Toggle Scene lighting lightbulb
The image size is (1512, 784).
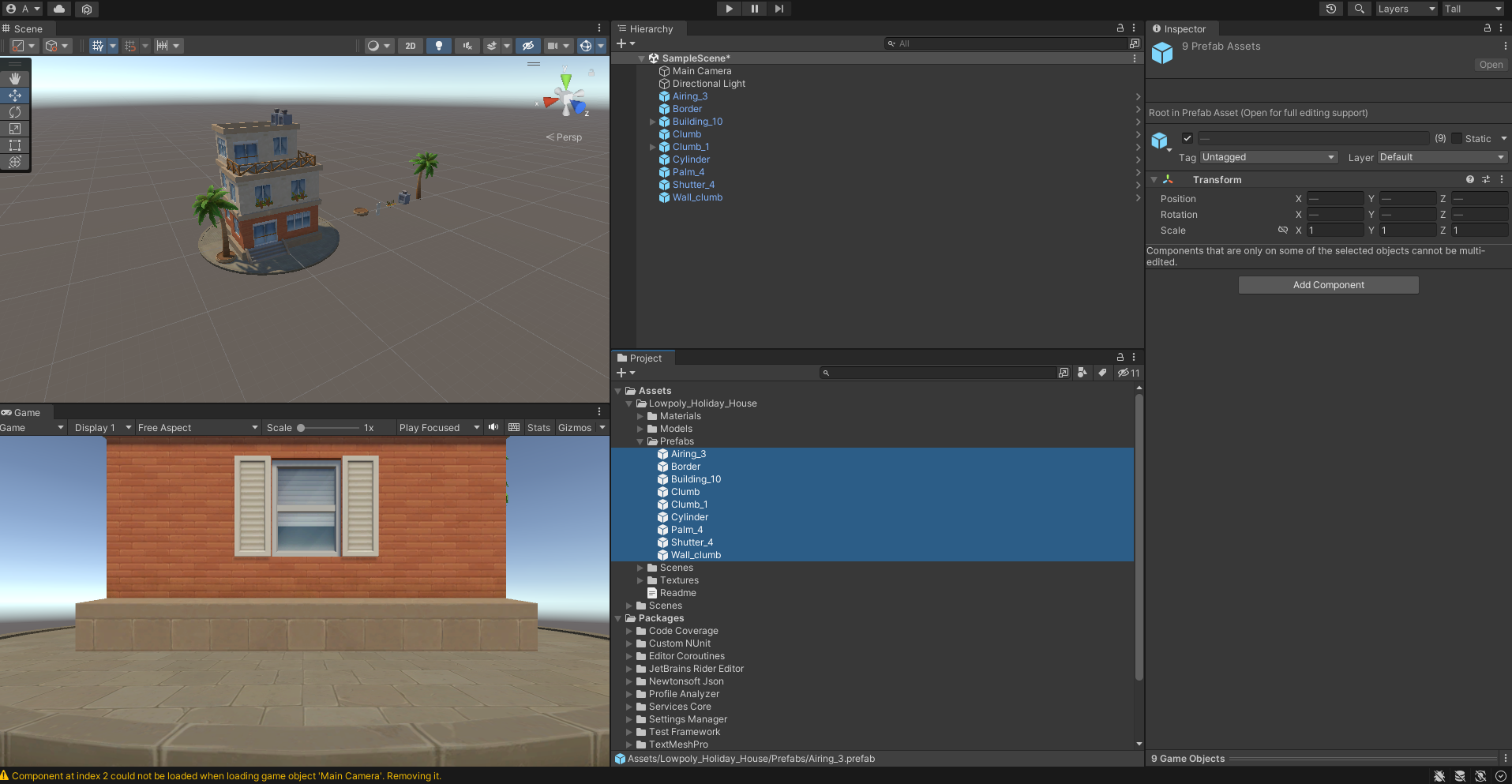[x=439, y=46]
